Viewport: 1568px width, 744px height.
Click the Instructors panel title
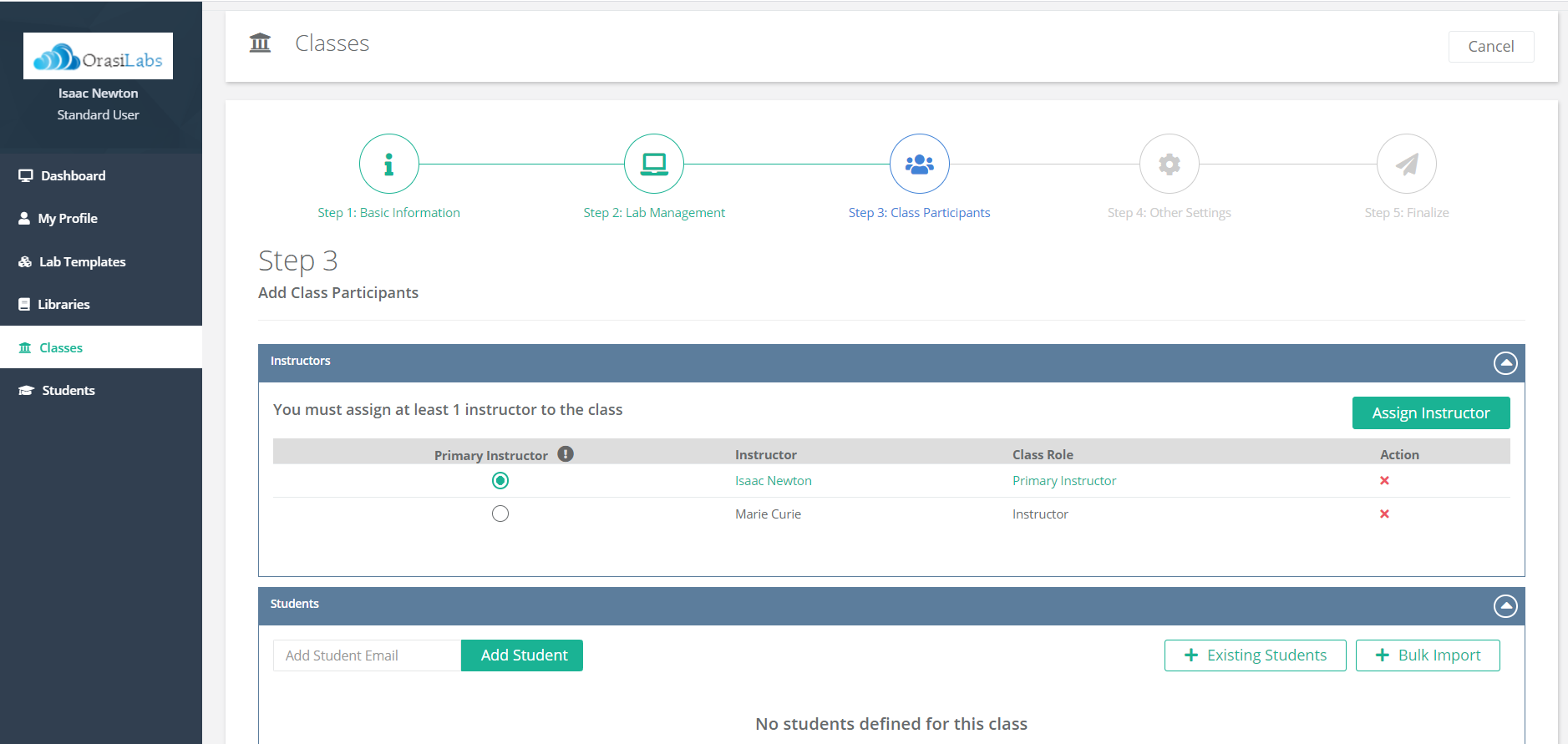(300, 361)
